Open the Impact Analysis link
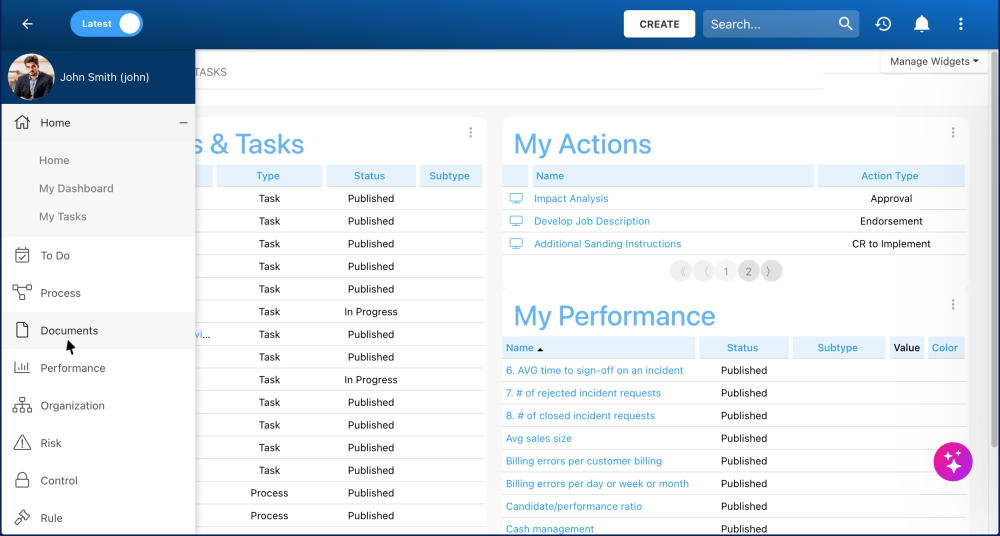The width and height of the screenshot is (1000, 536). (x=571, y=199)
